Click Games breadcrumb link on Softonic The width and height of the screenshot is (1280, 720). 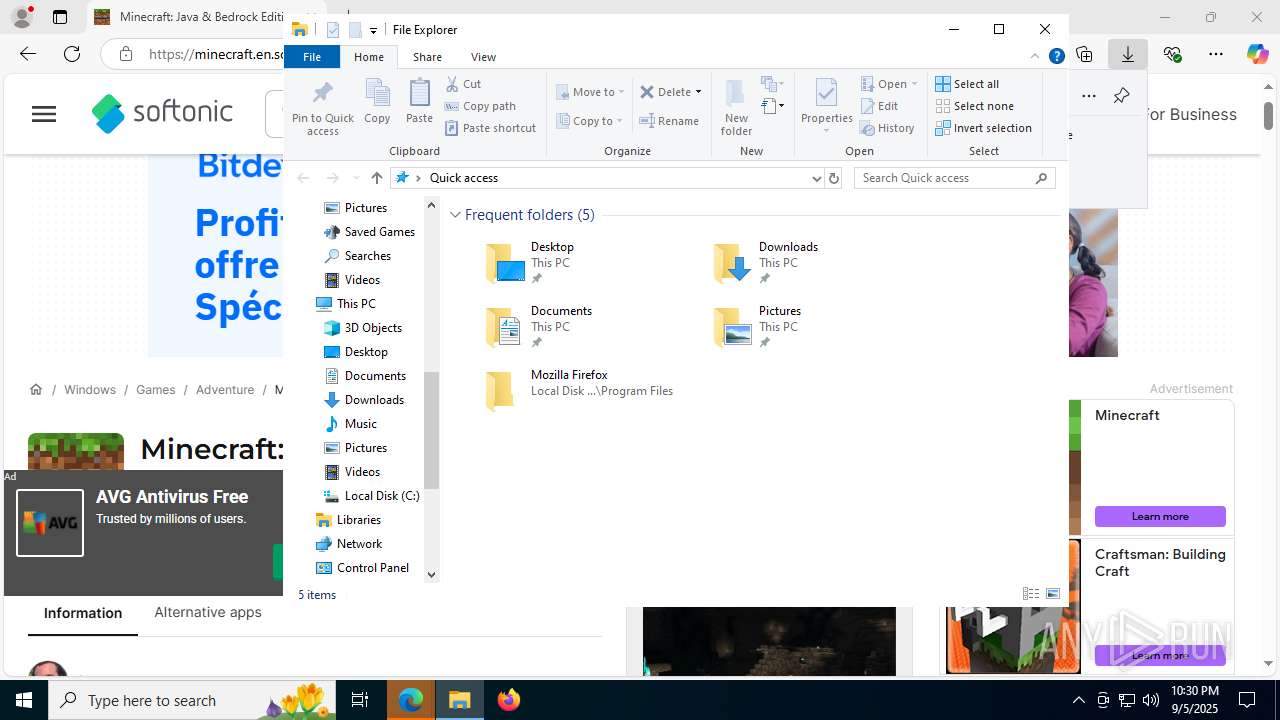point(155,390)
